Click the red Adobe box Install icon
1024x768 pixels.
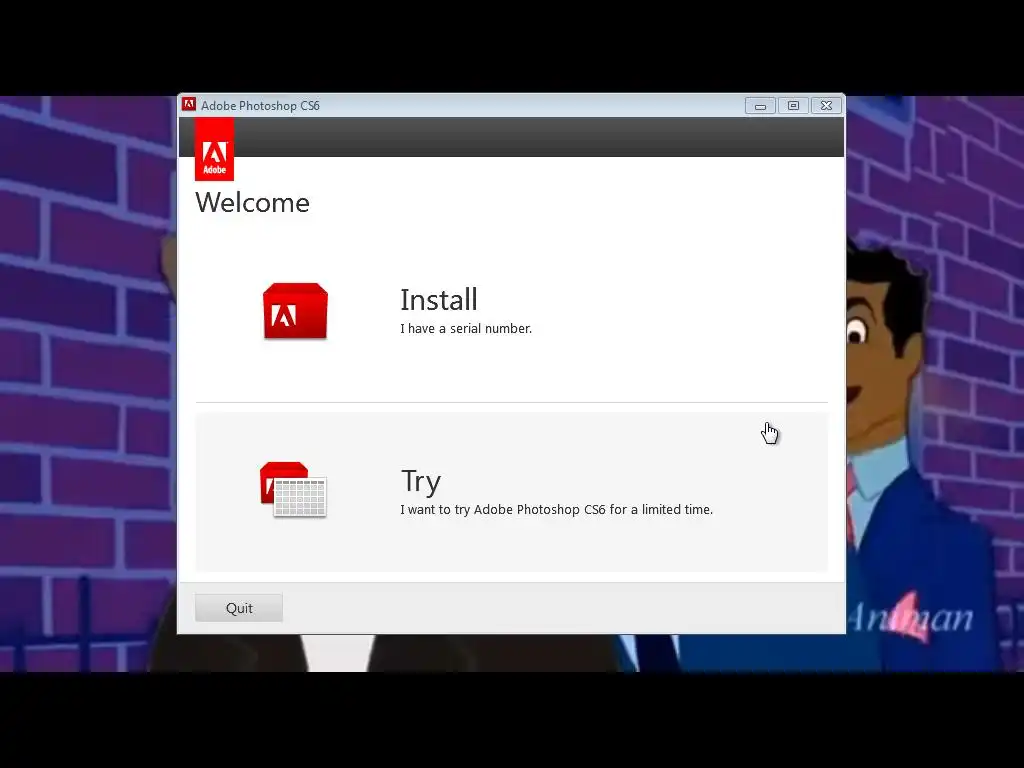point(295,311)
